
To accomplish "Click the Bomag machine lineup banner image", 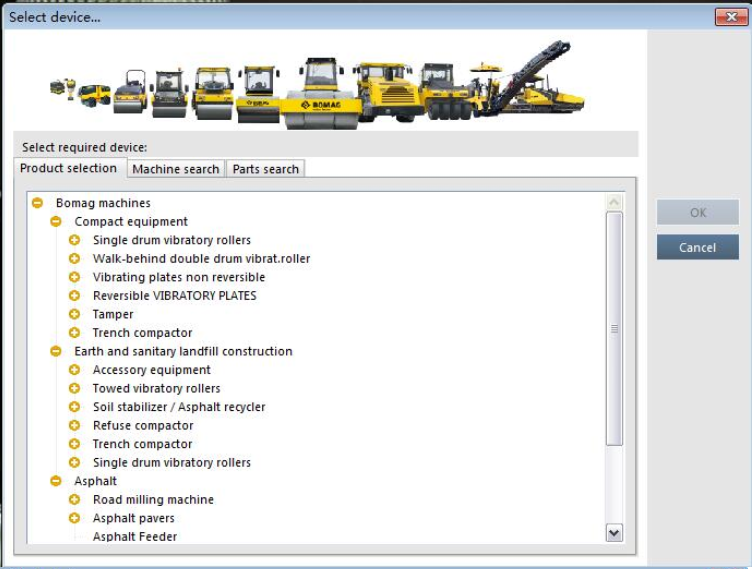I will (317, 85).
